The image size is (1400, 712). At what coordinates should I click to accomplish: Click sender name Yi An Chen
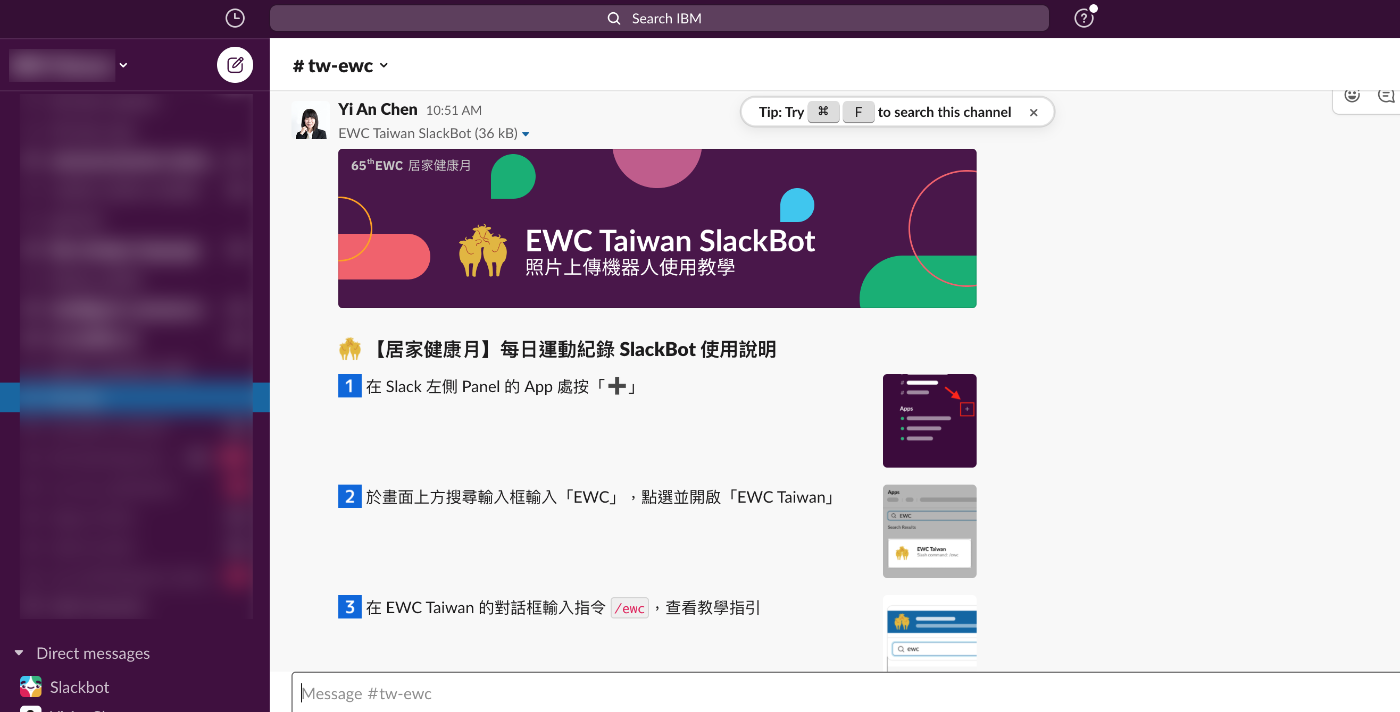click(x=378, y=110)
